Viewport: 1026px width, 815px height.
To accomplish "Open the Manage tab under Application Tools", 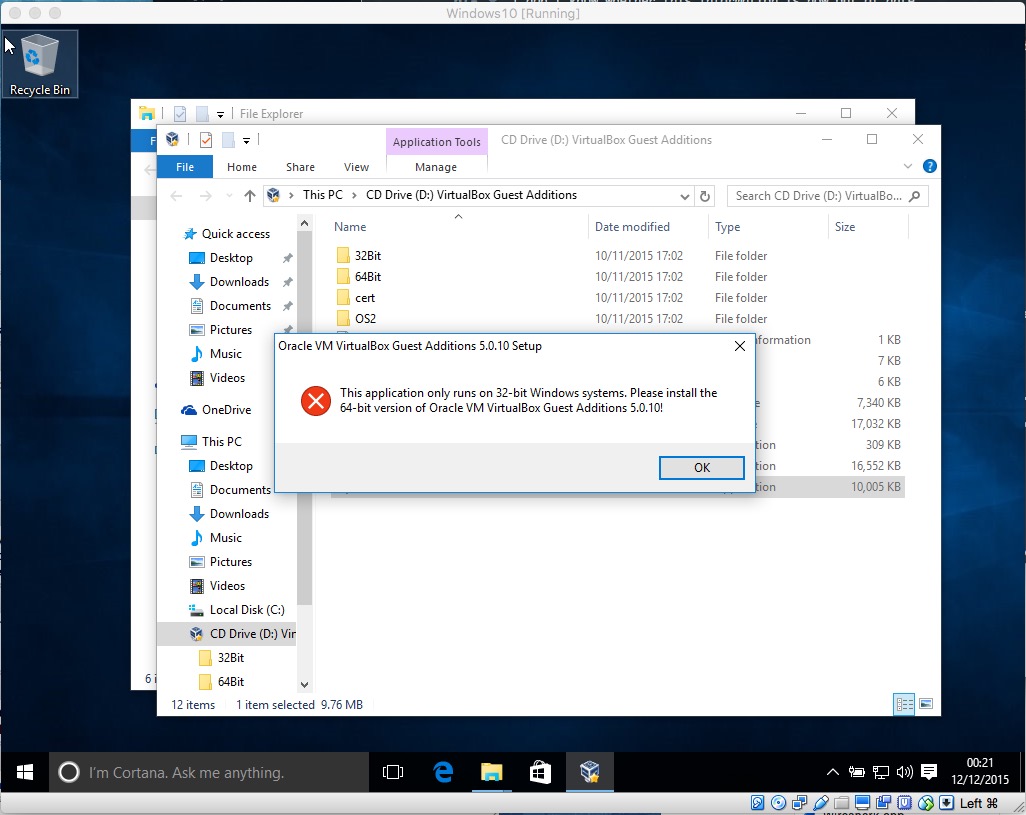I will tap(436, 167).
